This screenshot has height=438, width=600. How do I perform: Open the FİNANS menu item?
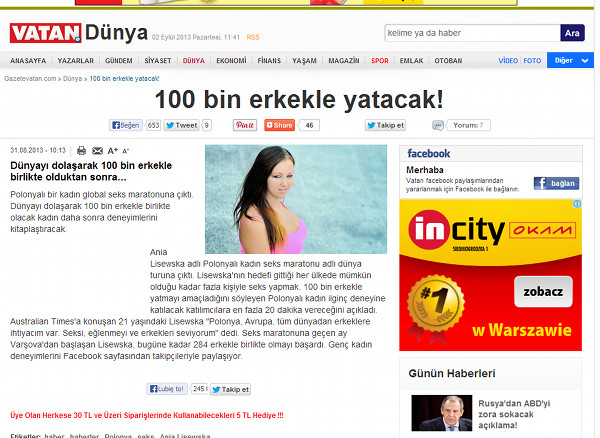[x=269, y=60]
